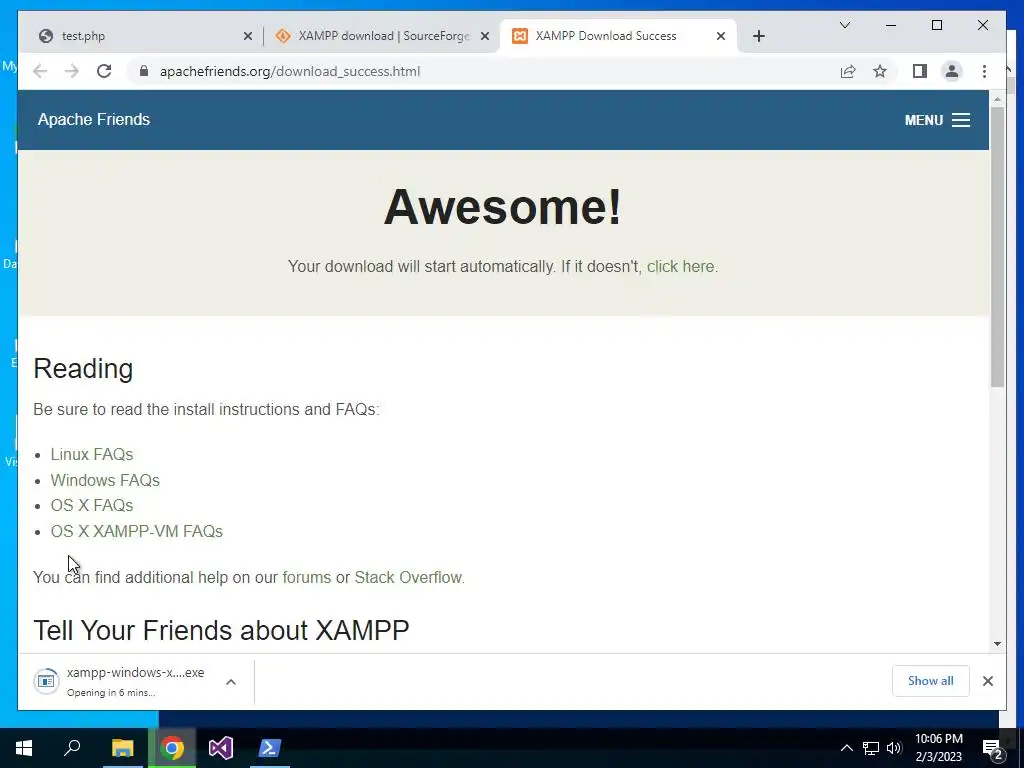This screenshot has height=768, width=1024.
Task: Open the tab search dropdown
Action: coord(844,25)
